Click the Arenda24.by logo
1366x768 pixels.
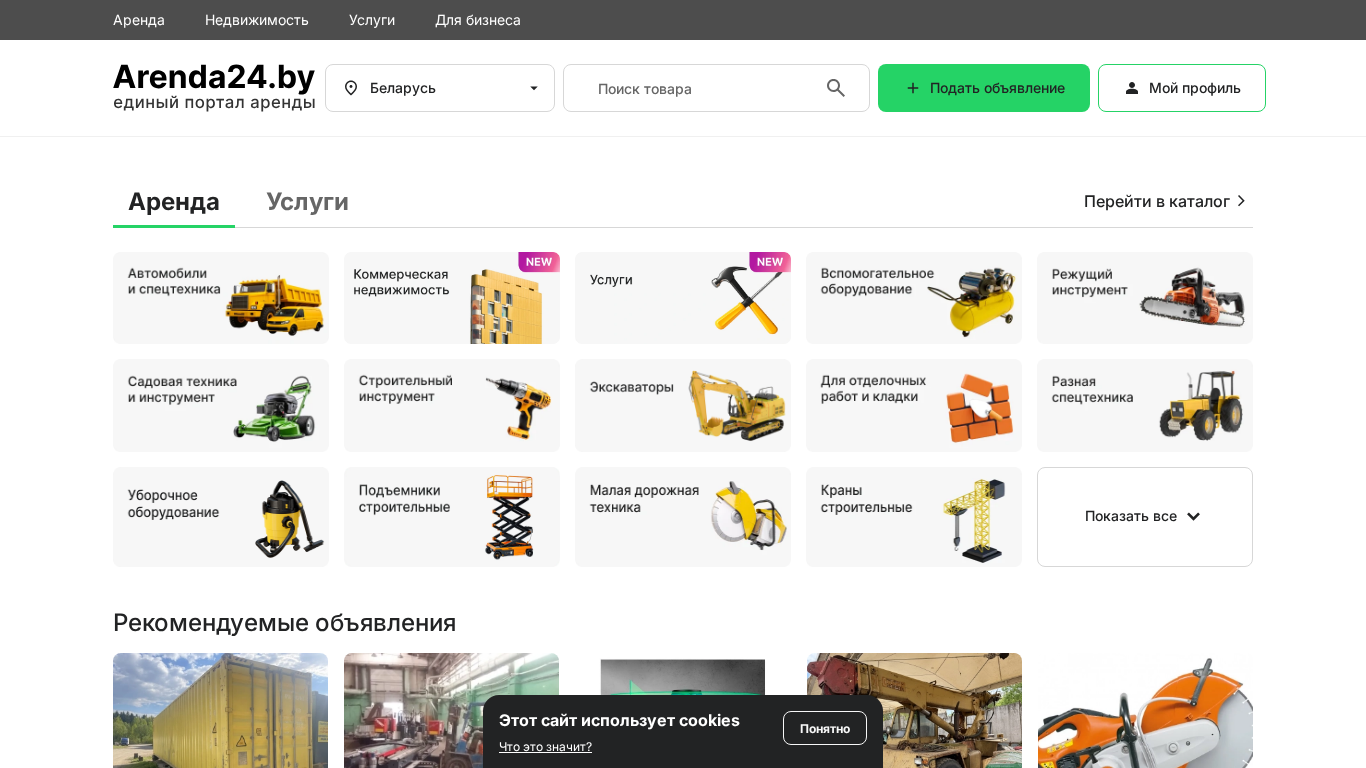tap(214, 77)
